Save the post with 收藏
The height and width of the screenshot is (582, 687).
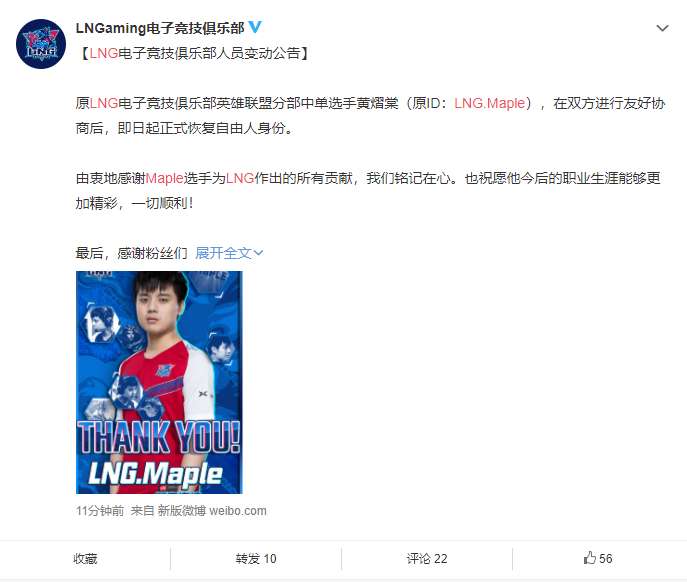point(85,558)
